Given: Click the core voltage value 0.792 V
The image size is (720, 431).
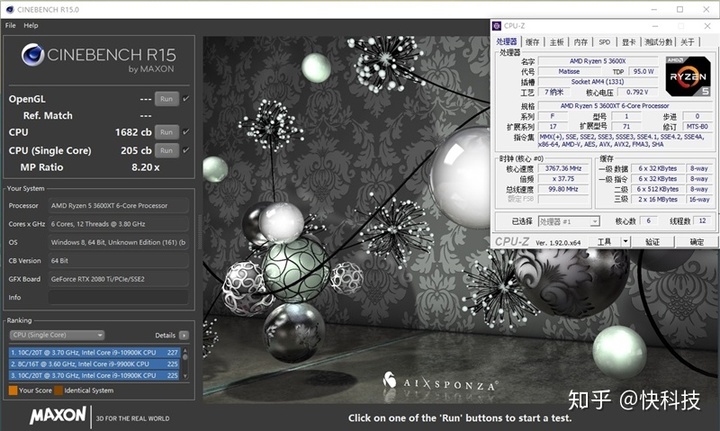Looking at the screenshot, I should click(x=637, y=92).
